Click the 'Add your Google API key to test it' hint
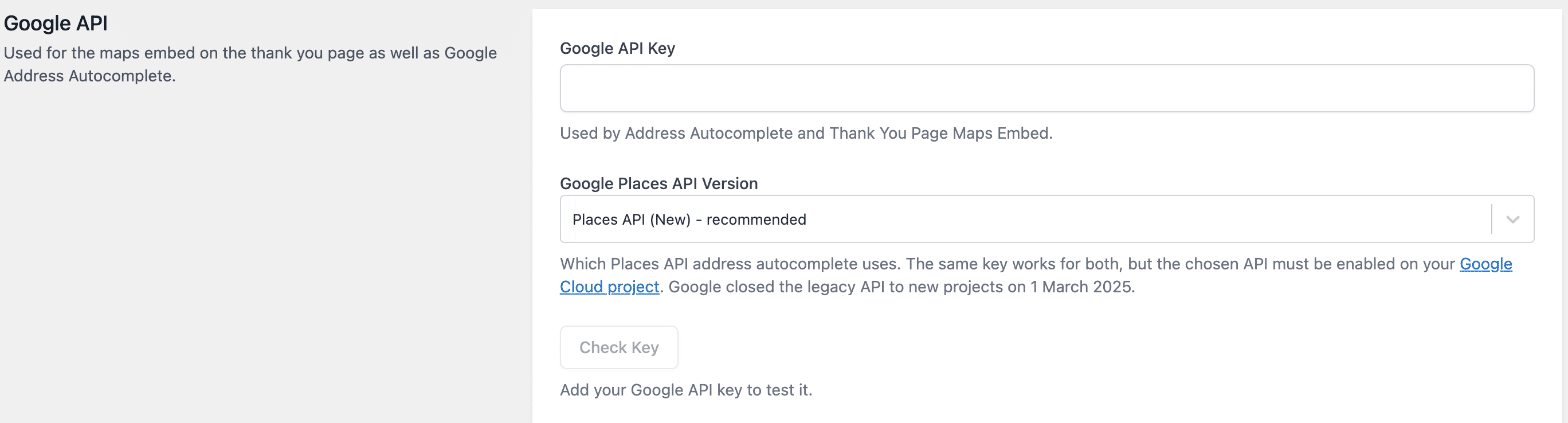Screen dimensions: 1568x423 point(686,389)
